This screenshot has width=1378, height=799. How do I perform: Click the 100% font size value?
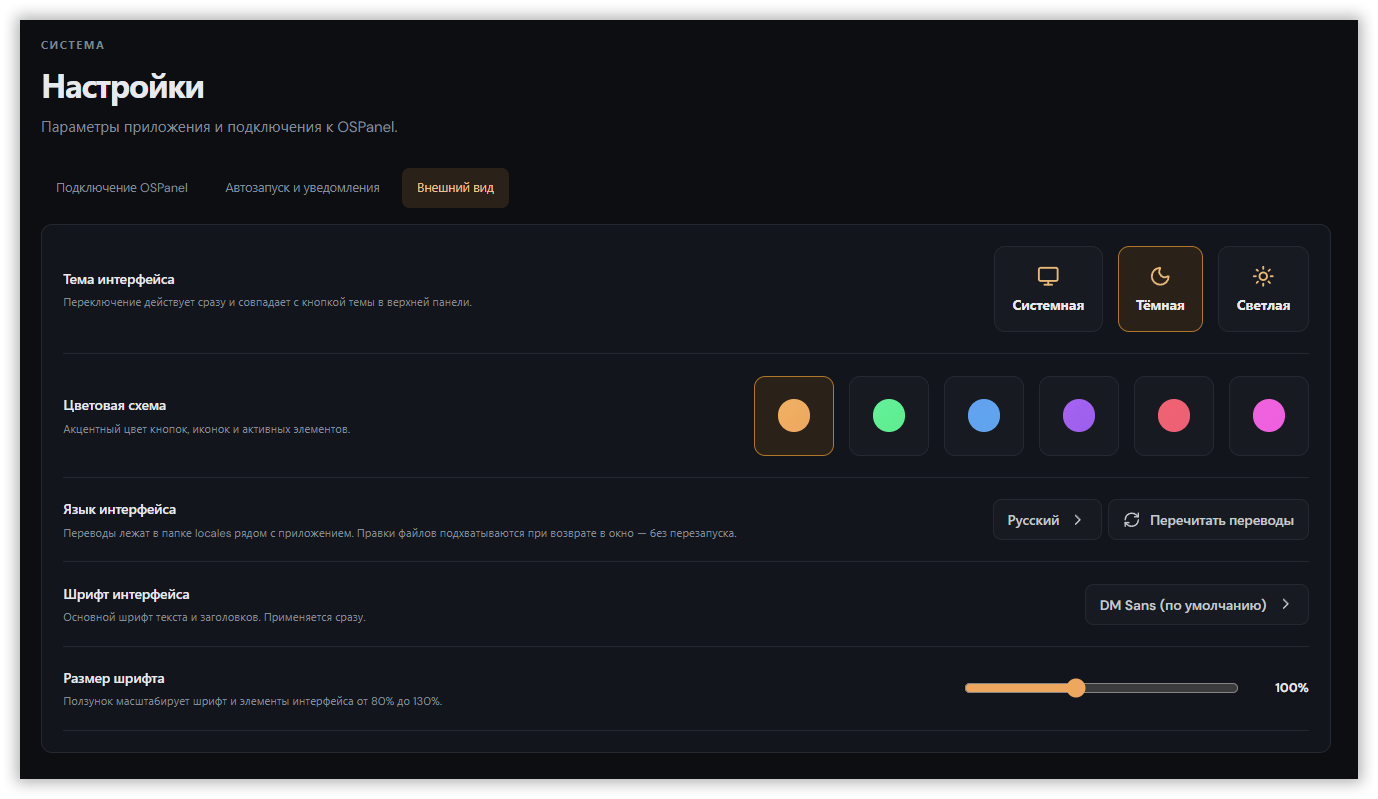pyautogui.click(x=1291, y=688)
